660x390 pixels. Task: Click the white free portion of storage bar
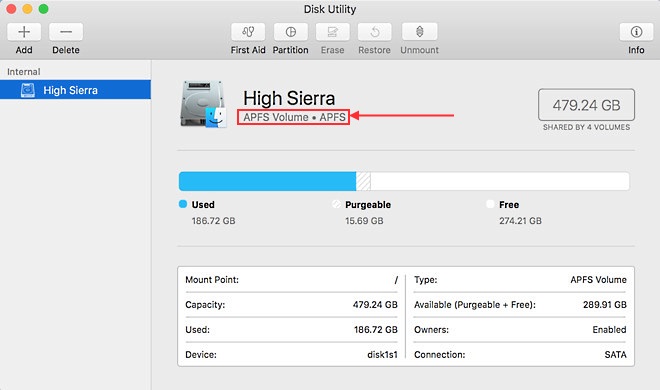(x=500, y=181)
